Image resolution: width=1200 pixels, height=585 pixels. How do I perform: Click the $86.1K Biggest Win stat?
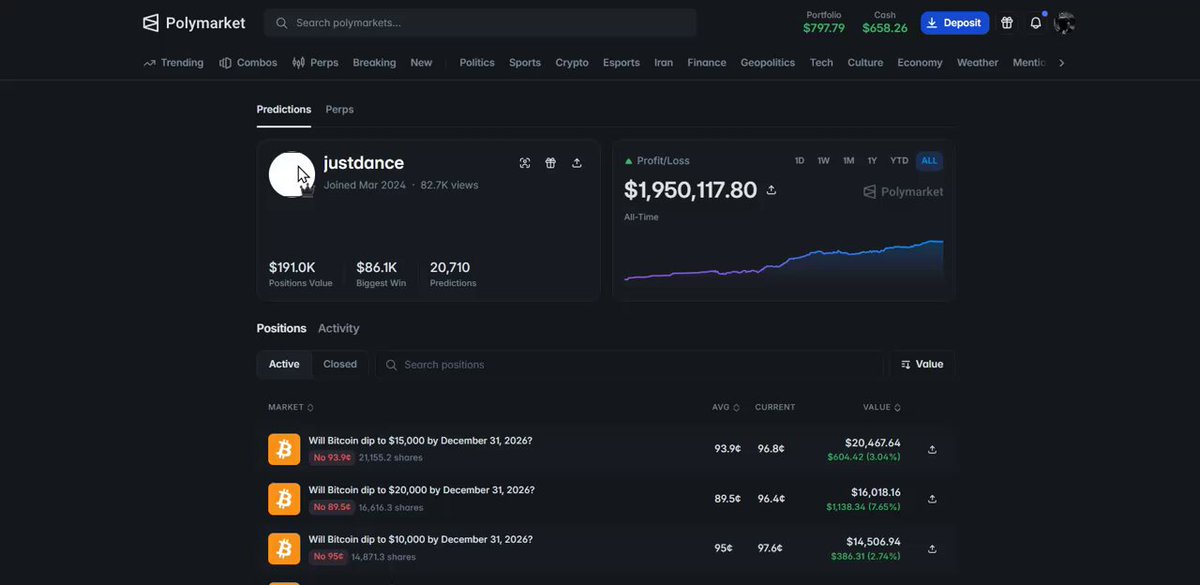(x=381, y=274)
